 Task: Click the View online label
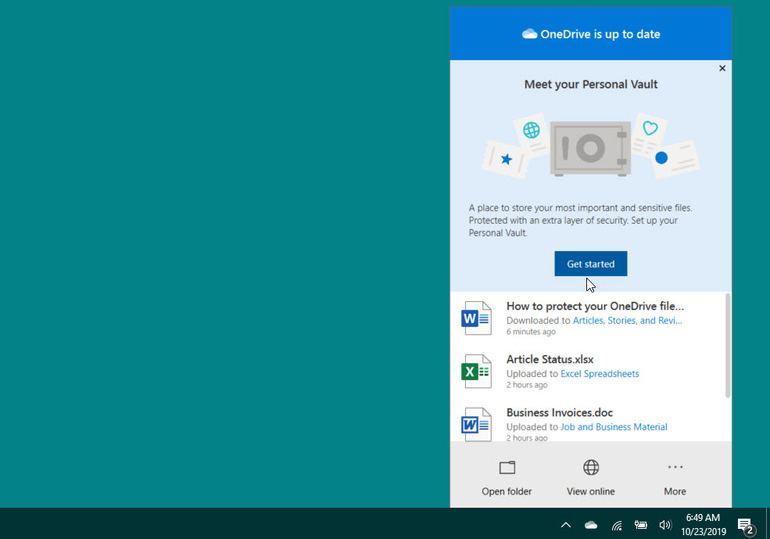point(590,491)
